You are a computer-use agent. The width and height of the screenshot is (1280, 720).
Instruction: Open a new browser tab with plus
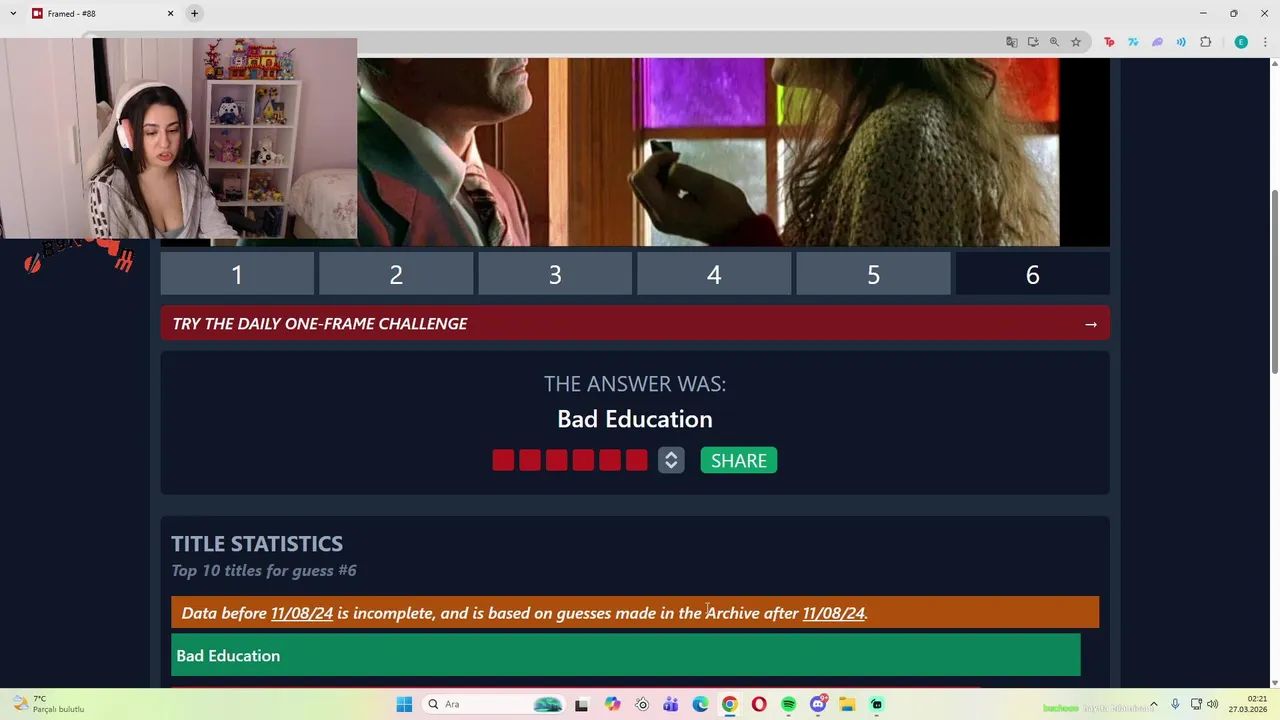pos(194,13)
